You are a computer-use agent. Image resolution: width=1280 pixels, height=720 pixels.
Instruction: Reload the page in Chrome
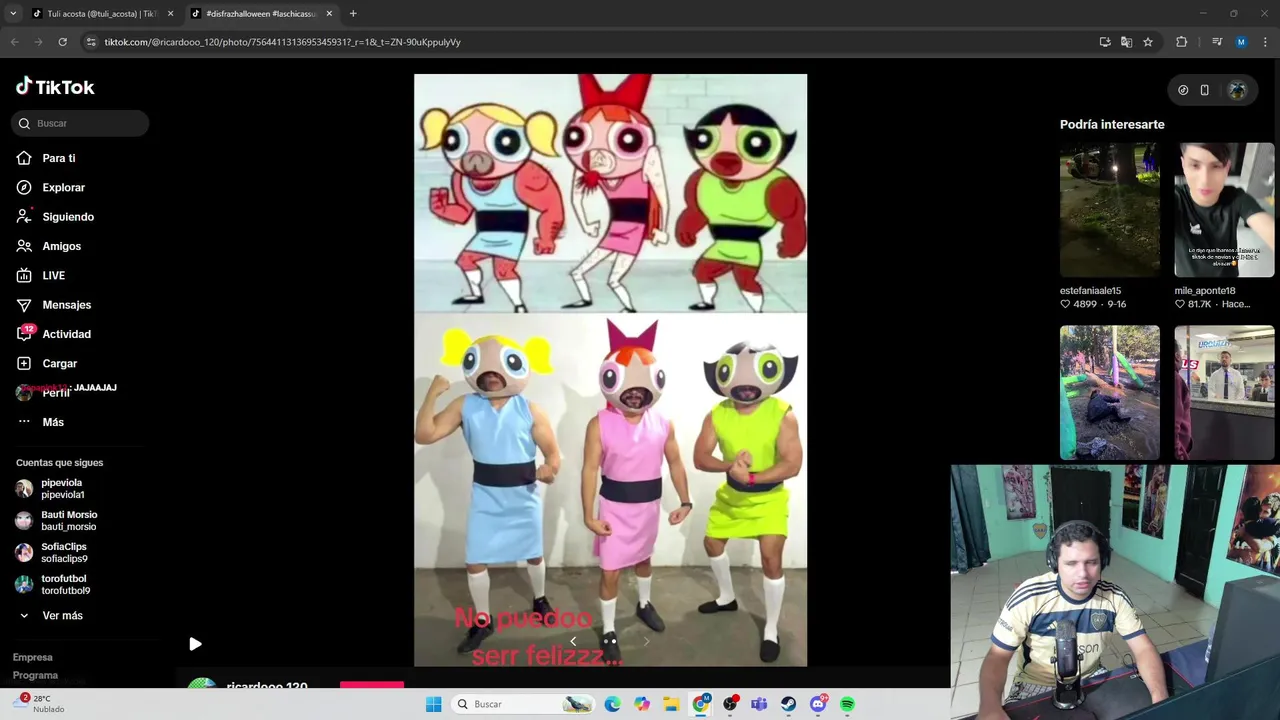pyautogui.click(x=62, y=42)
